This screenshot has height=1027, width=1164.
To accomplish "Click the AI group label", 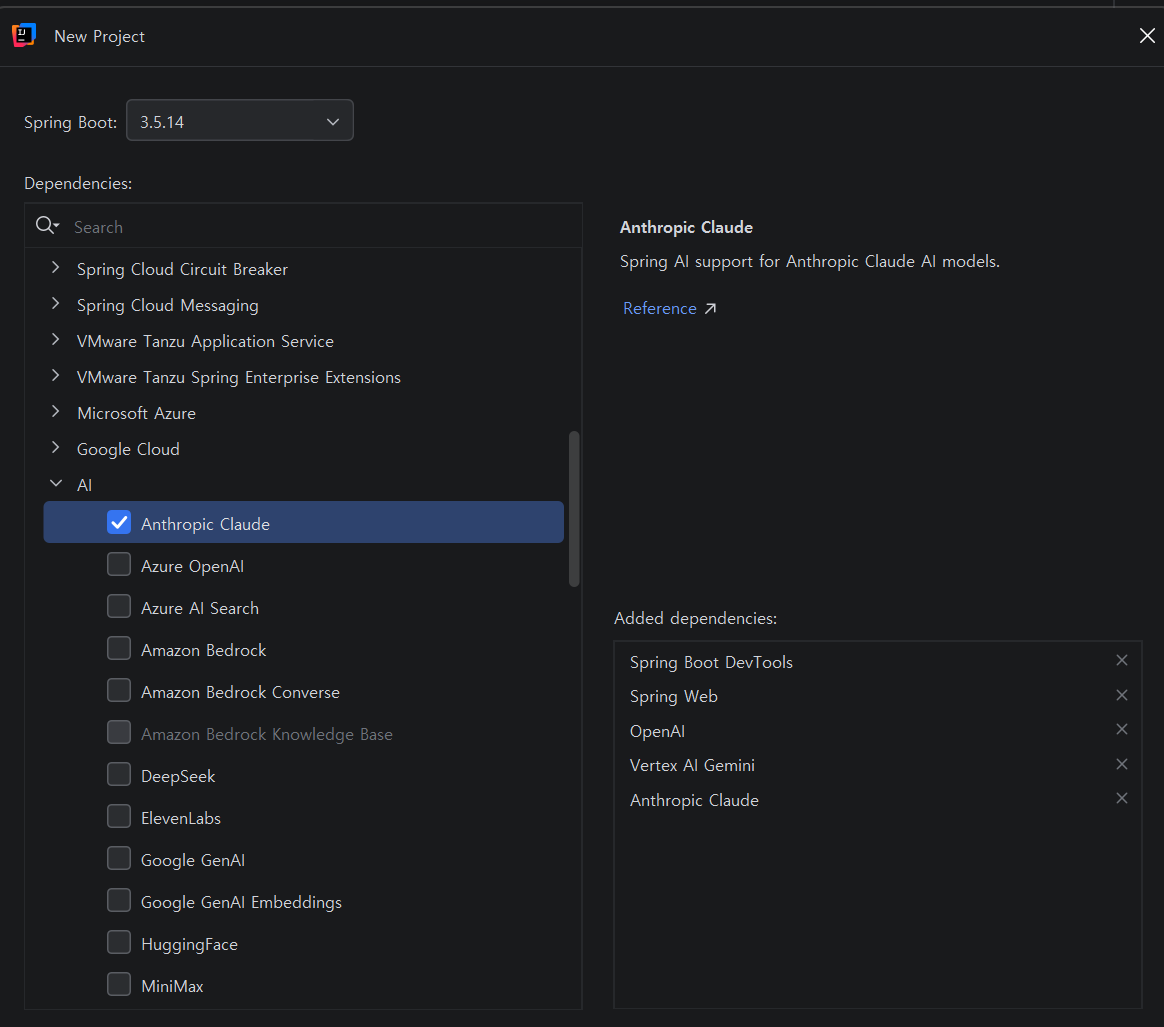I will (x=85, y=485).
